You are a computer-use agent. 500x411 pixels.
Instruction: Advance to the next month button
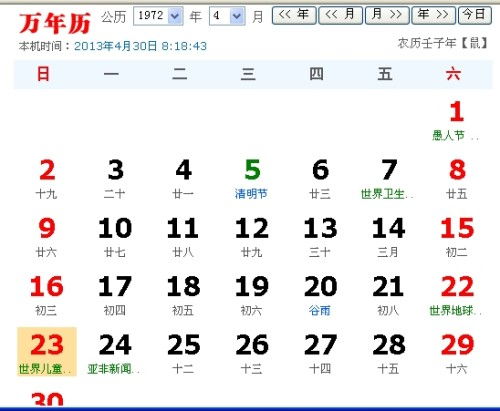[387, 15]
